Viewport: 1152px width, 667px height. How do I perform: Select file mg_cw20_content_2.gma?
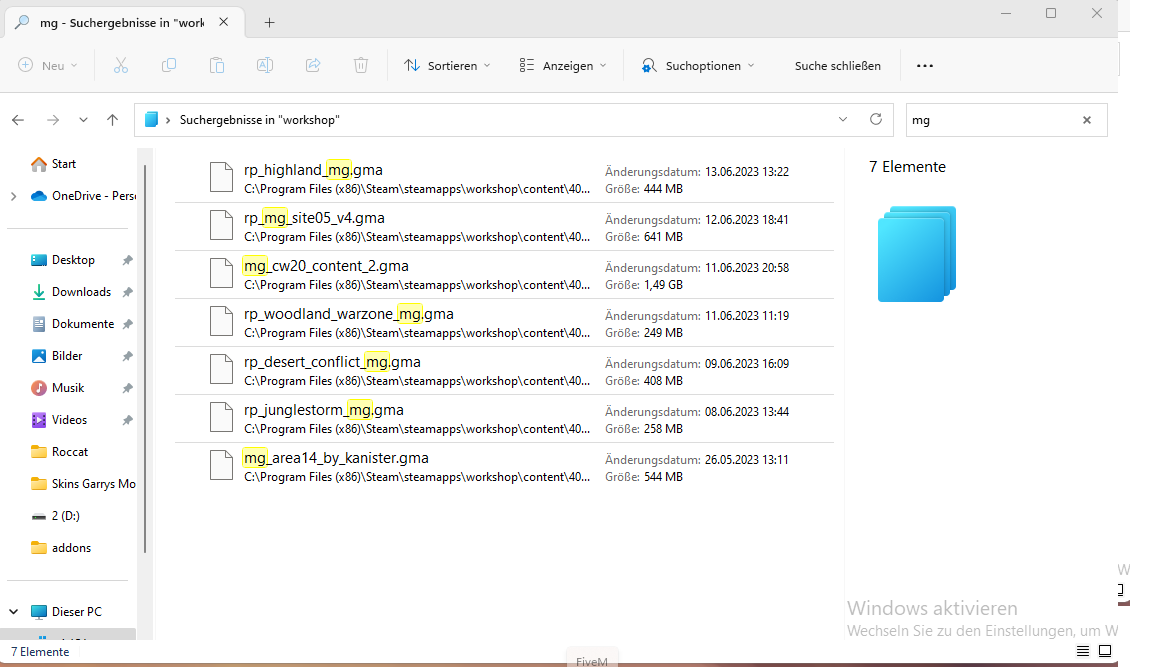(504, 275)
